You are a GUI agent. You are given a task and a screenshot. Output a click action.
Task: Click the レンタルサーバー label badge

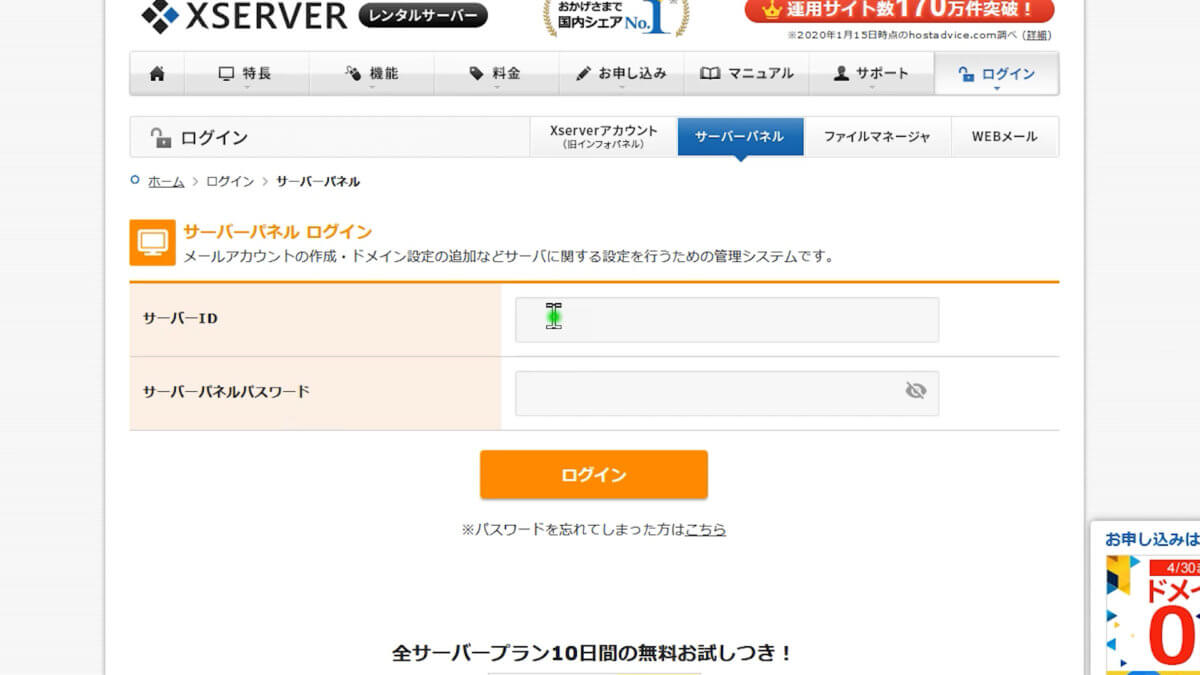(x=423, y=15)
